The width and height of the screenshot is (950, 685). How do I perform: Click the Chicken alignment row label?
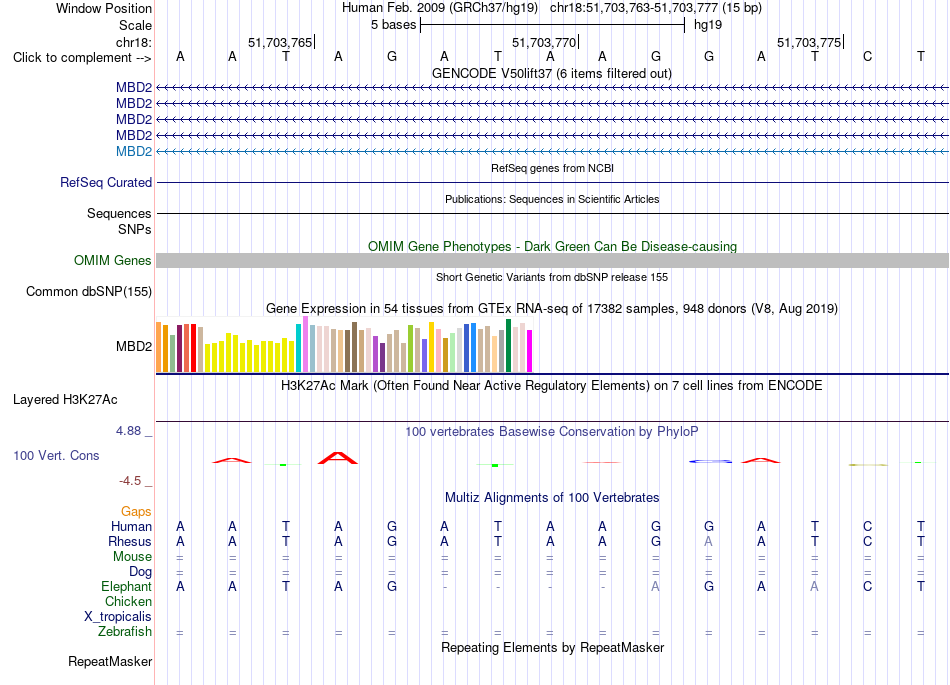pyautogui.click(x=128, y=601)
